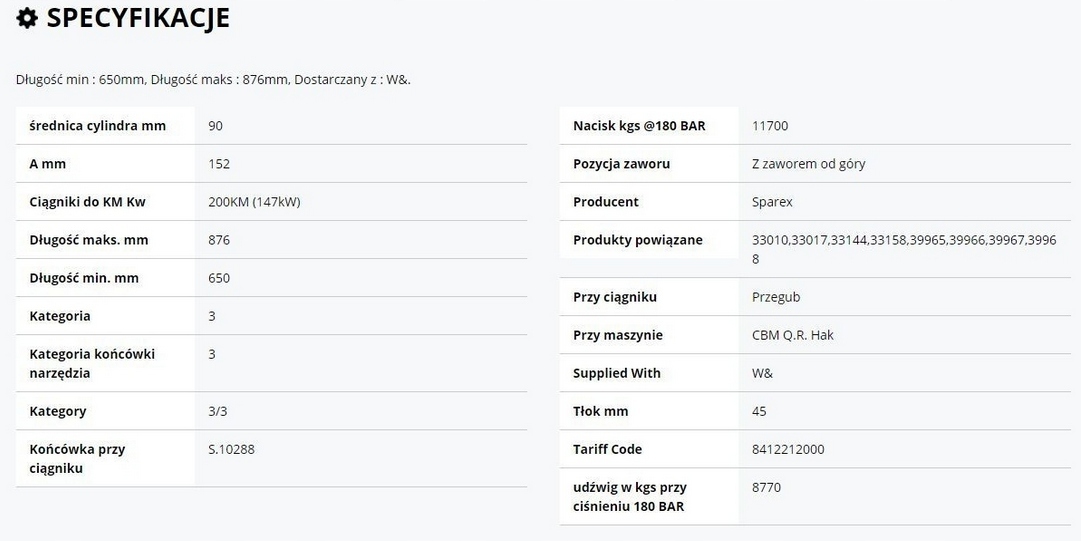Click the Pozycja zaworu label
This screenshot has height=541, width=1081.
[x=621, y=164]
